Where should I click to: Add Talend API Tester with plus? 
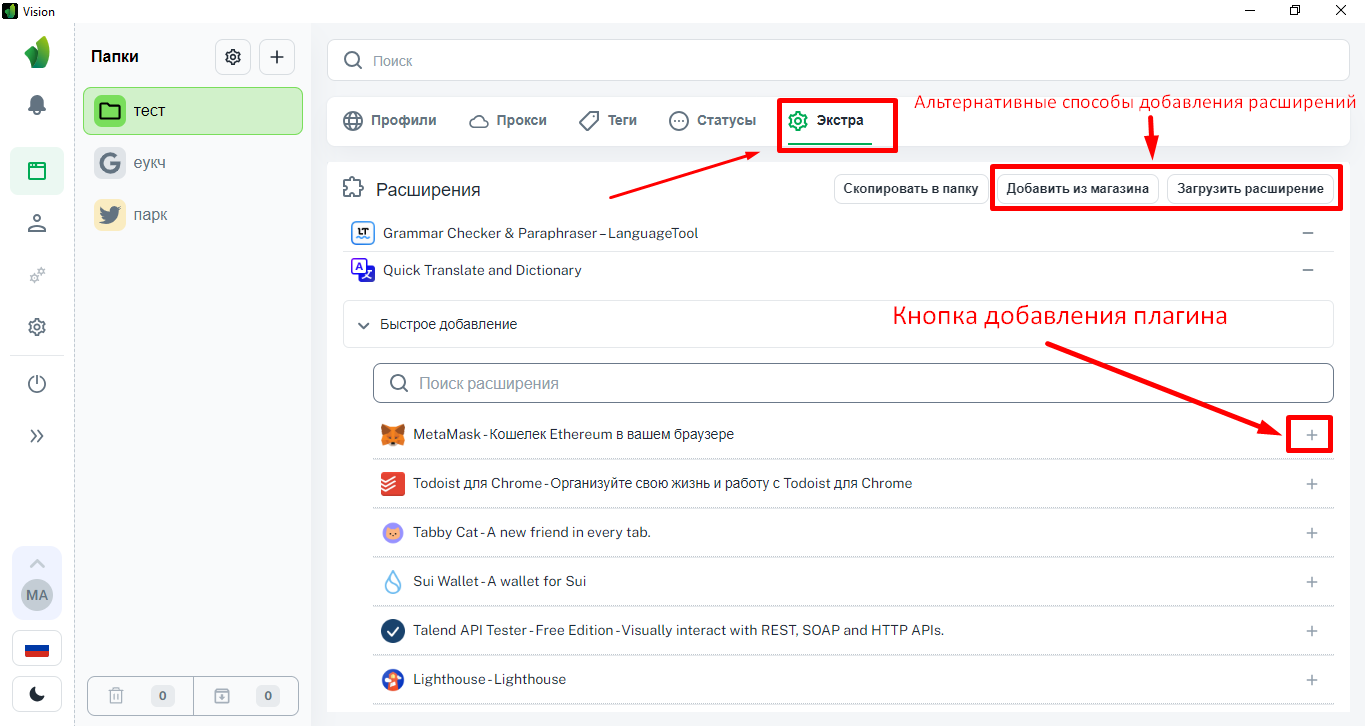pos(1312,631)
